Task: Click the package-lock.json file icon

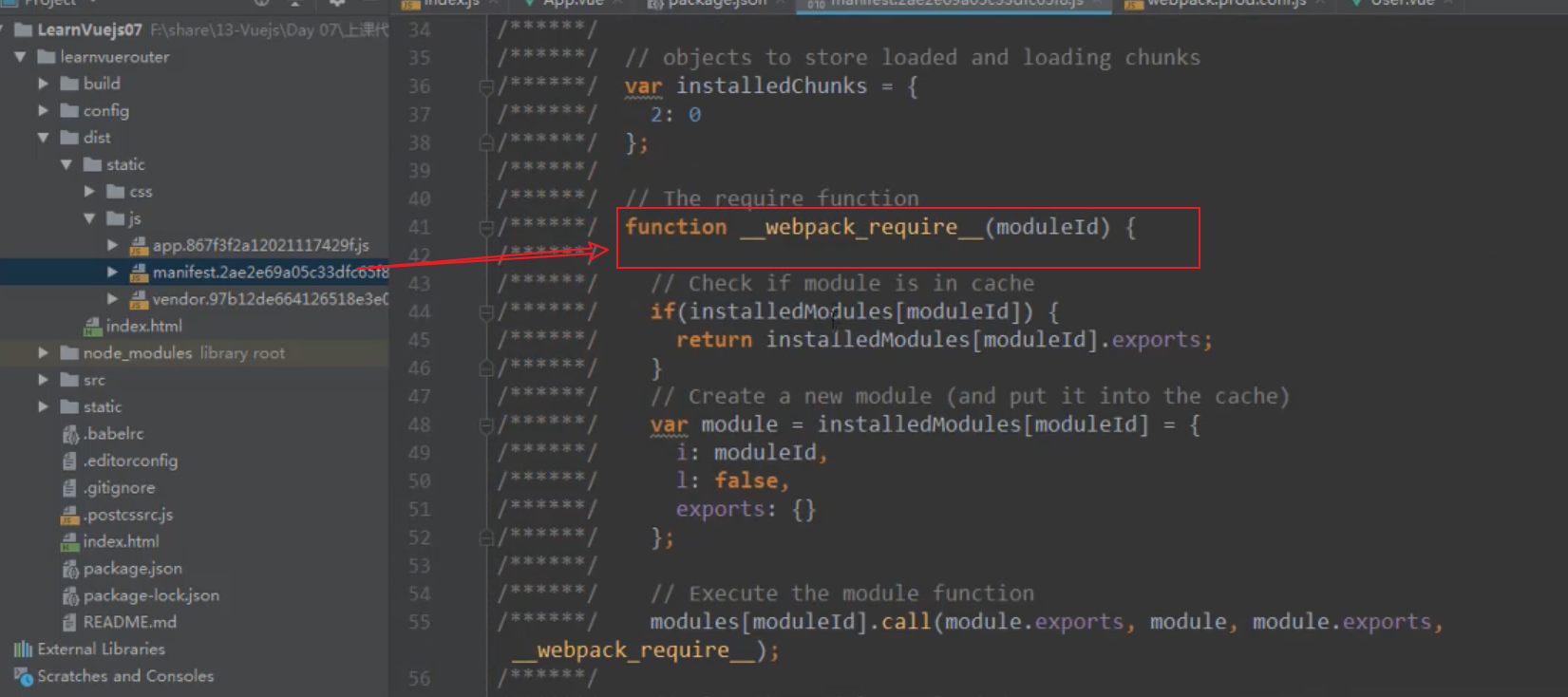Action: pos(70,596)
